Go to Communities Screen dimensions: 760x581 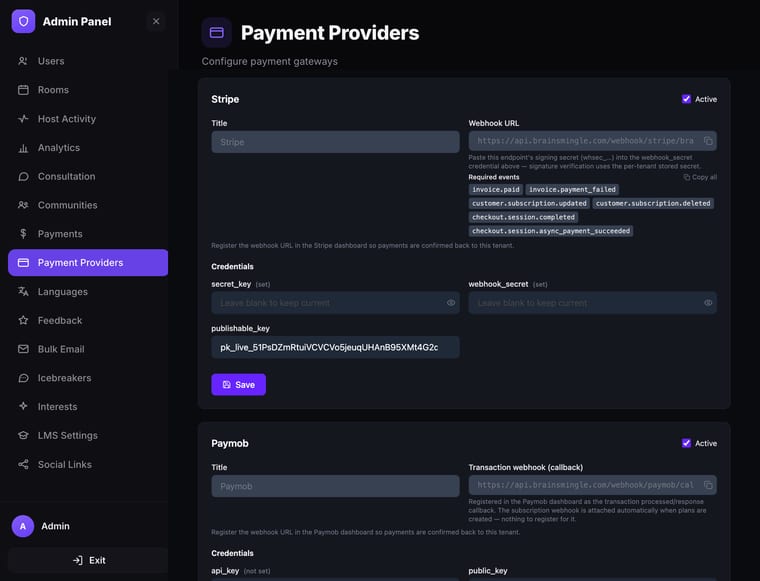(88, 205)
